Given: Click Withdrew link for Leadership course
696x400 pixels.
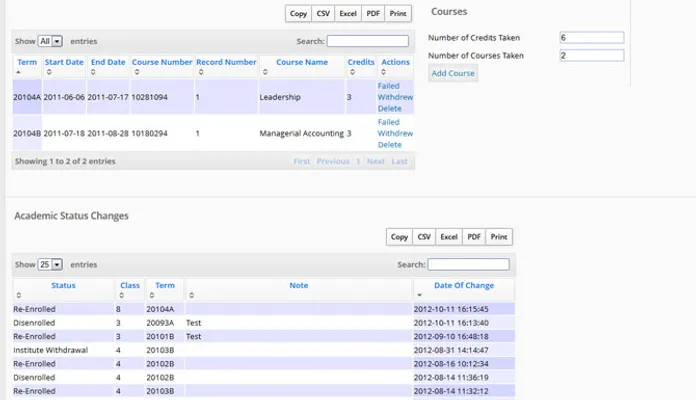Looking at the screenshot, I should (x=395, y=97).
